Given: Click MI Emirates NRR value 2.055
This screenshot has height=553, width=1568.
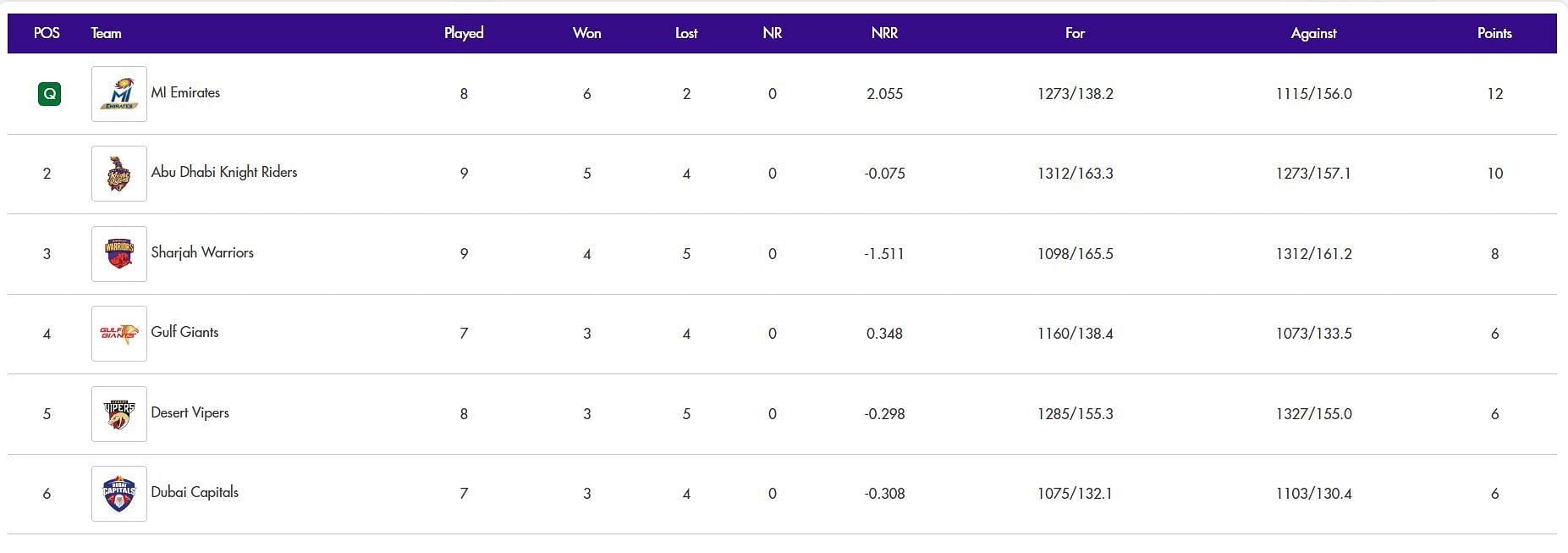Looking at the screenshot, I should pyautogui.click(x=884, y=94).
